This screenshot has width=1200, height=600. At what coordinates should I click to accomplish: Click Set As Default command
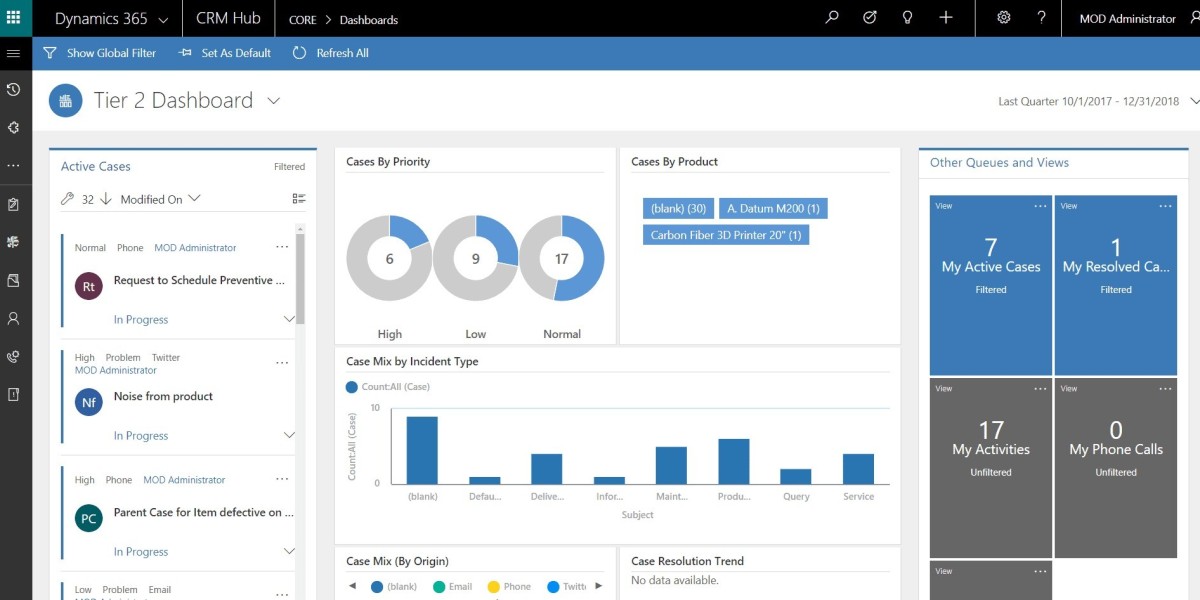[225, 53]
